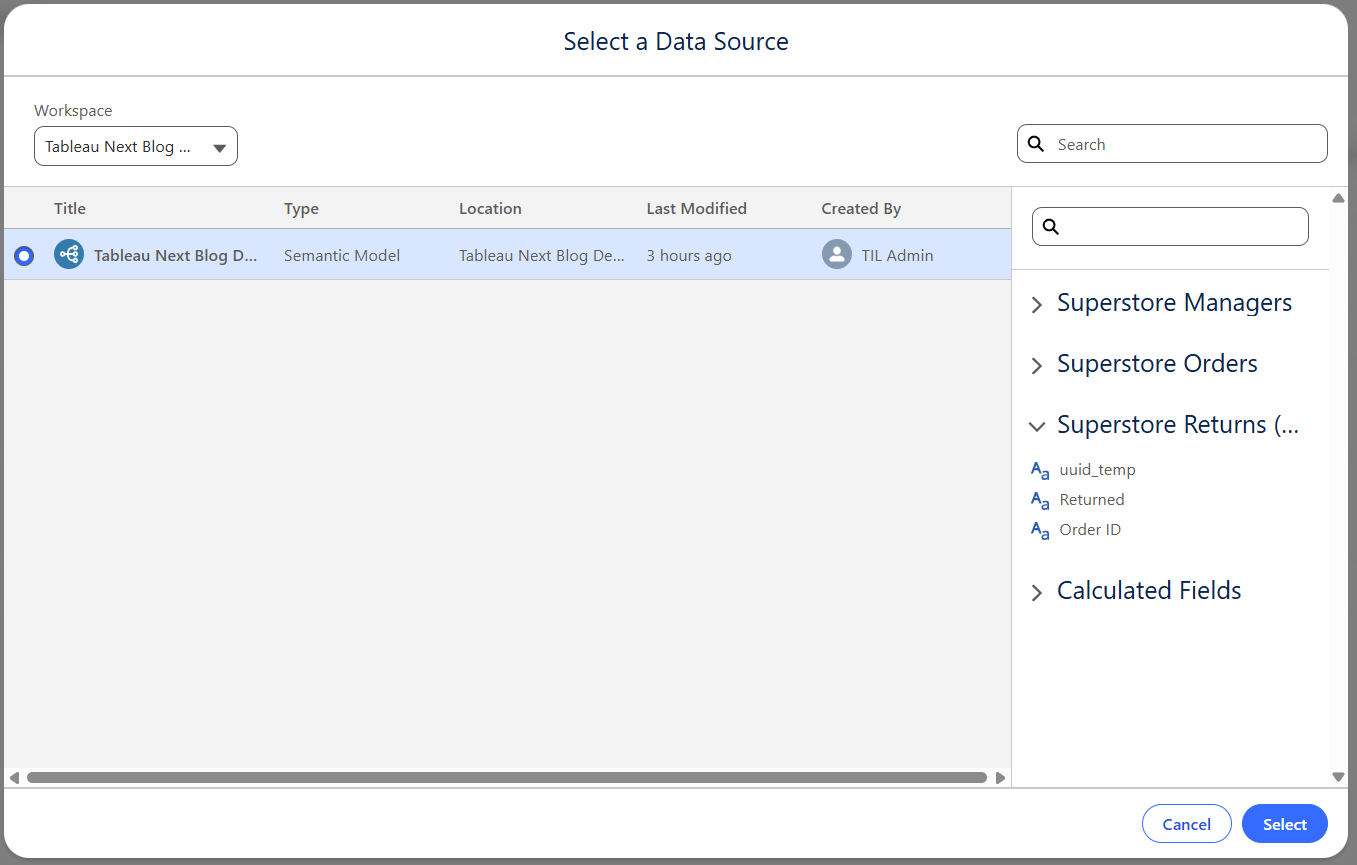Click the text type icon beside Order ID
The width and height of the screenshot is (1357, 865).
click(1040, 530)
